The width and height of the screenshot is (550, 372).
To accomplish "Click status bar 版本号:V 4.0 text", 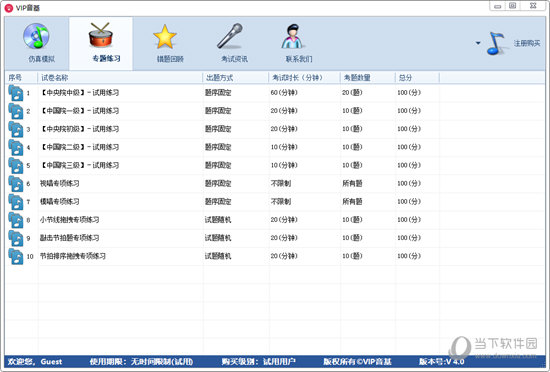I will tap(441, 361).
